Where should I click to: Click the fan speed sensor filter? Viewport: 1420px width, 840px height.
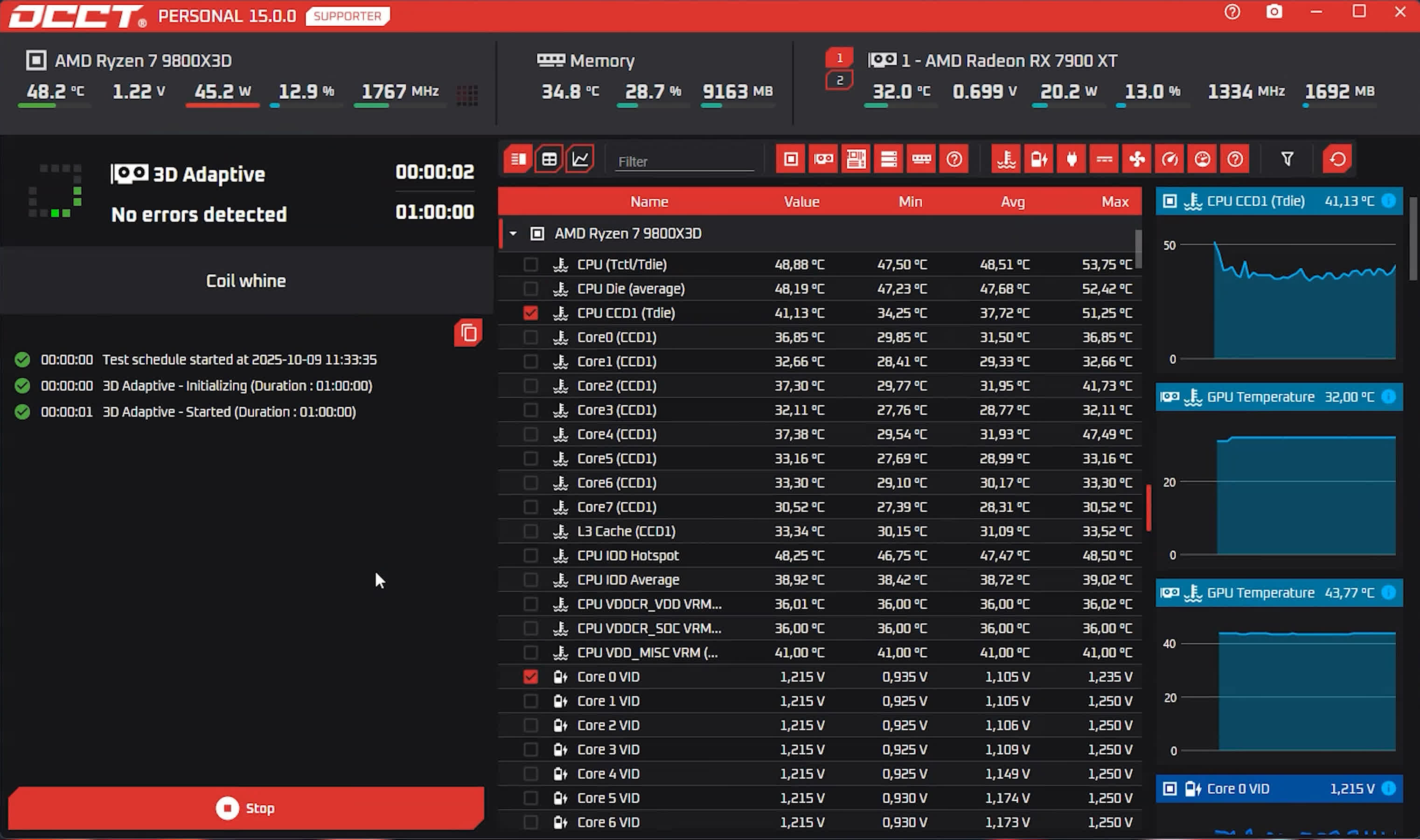click(1136, 160)
